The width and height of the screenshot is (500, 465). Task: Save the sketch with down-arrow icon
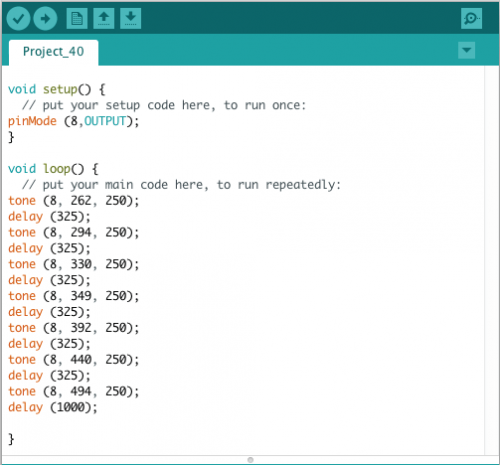point(130,18)
